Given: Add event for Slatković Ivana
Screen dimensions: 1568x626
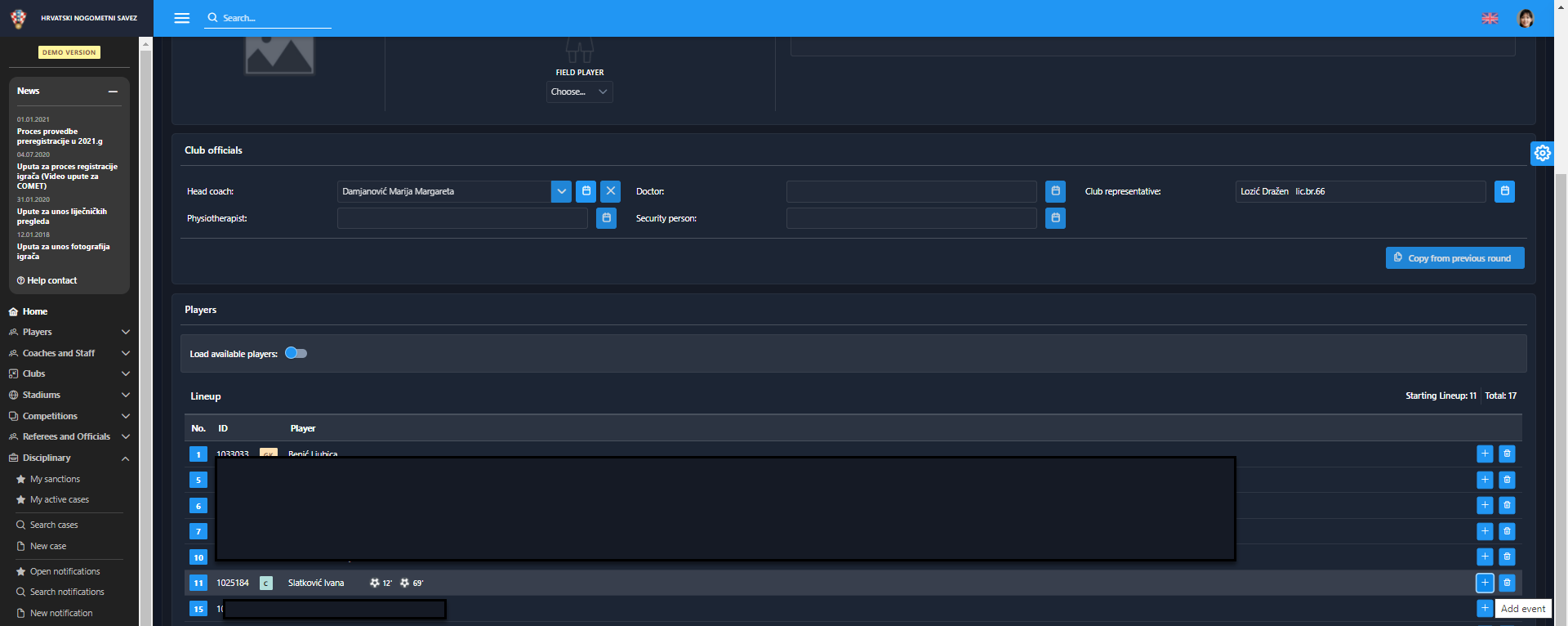Looking at the screenshot, I should pyautogui.click(x=1485, y=583).
